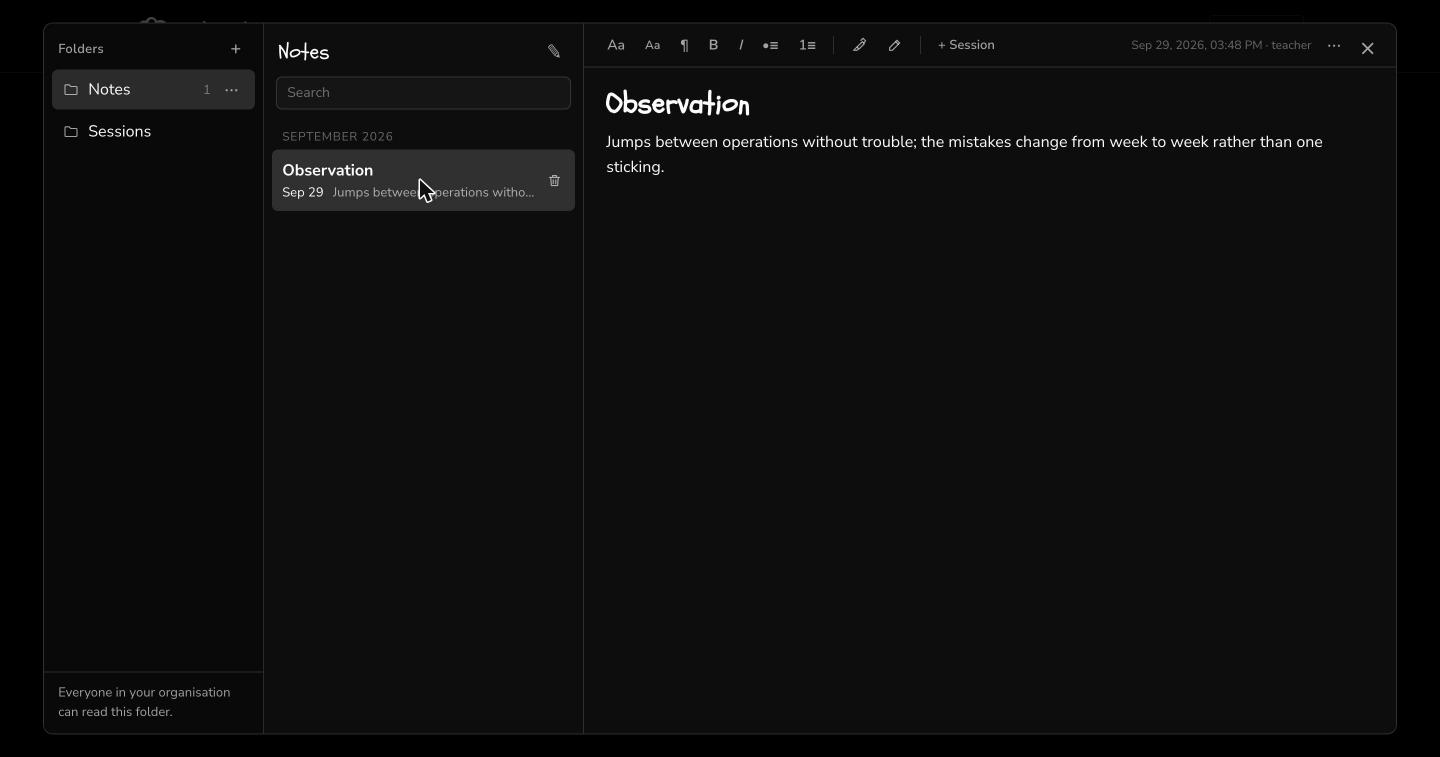Image resolution: width=1440 pixels, height=757 pixels.
Task: Delete the Observation note with trash icon
Action: (555, 181)
